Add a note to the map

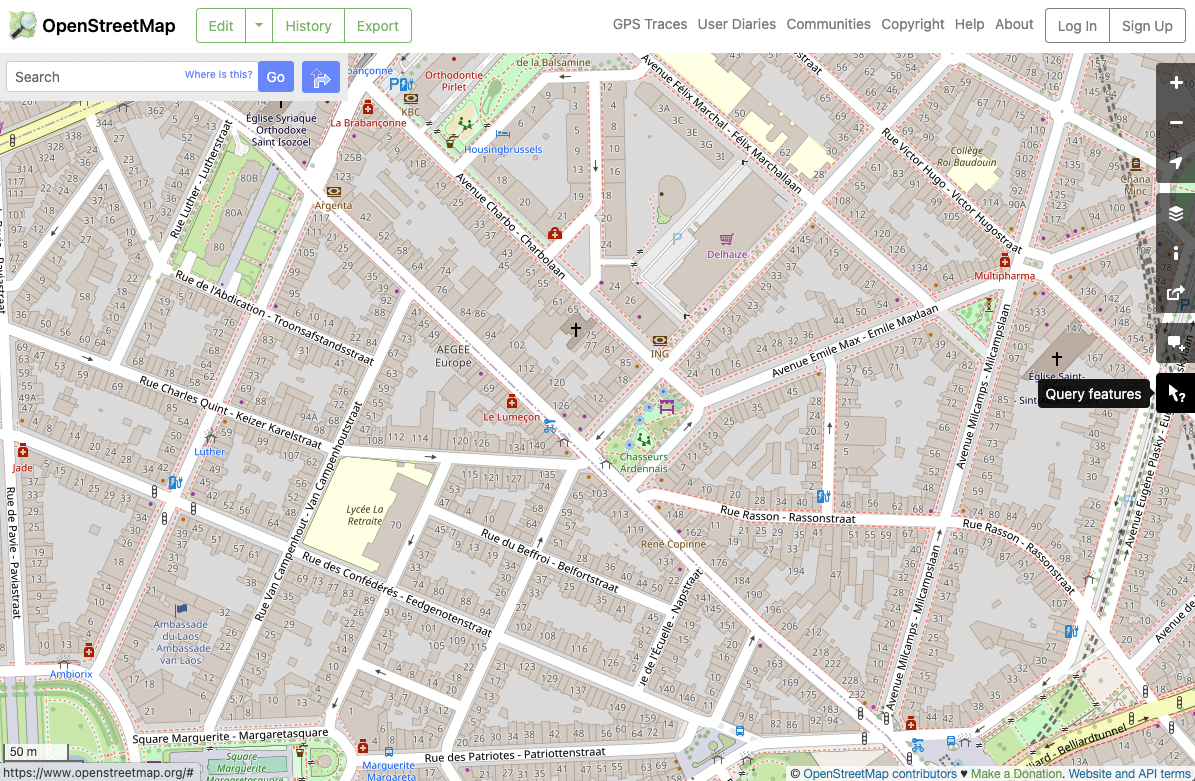[x=1176, y=343]
